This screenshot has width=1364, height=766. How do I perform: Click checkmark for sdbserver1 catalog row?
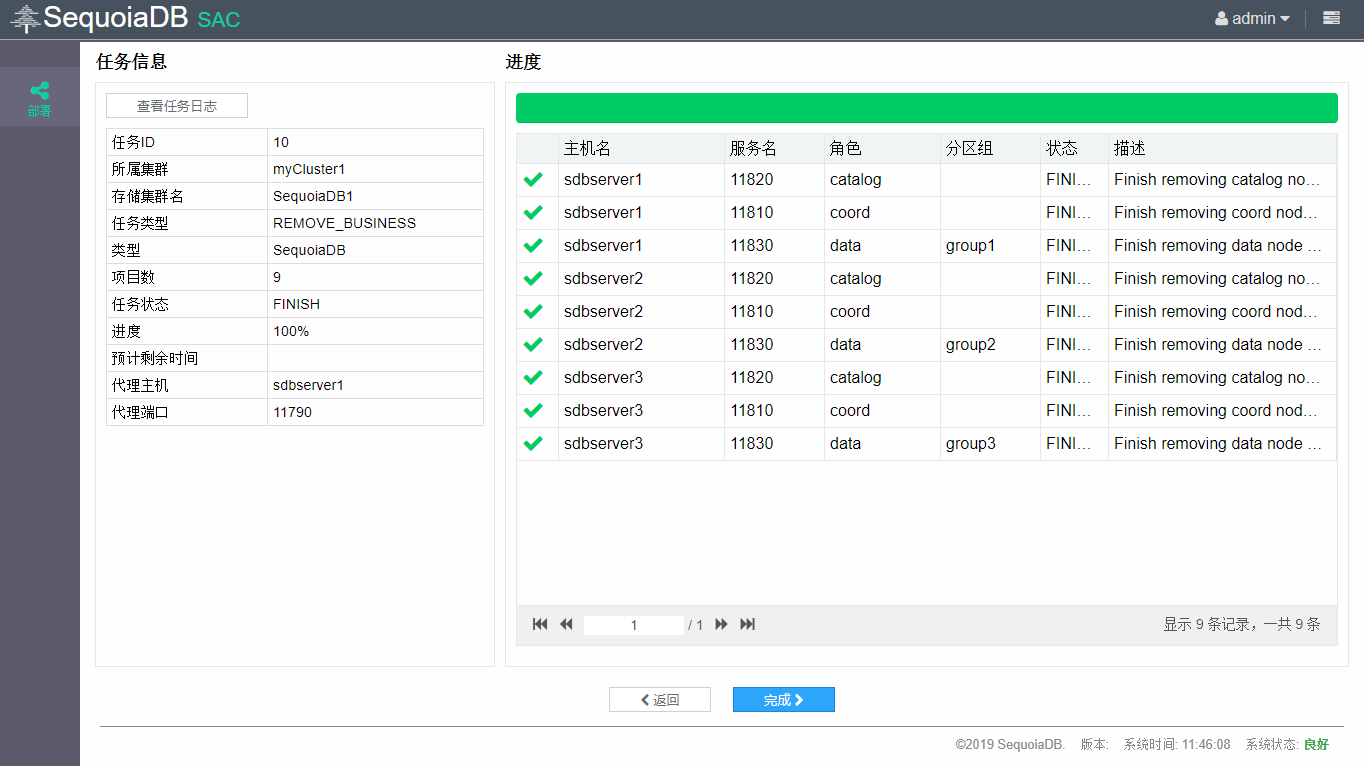(x=533, y=180)
